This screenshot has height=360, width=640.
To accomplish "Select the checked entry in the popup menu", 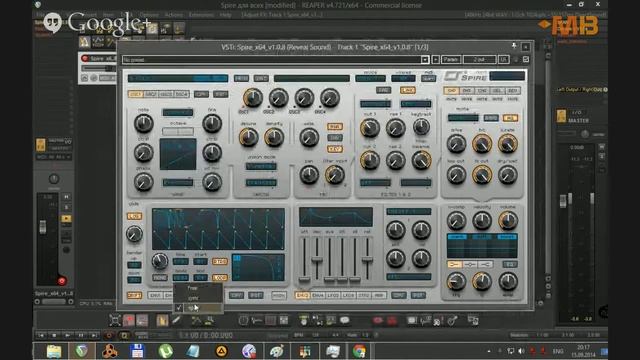I will [198, 308].
